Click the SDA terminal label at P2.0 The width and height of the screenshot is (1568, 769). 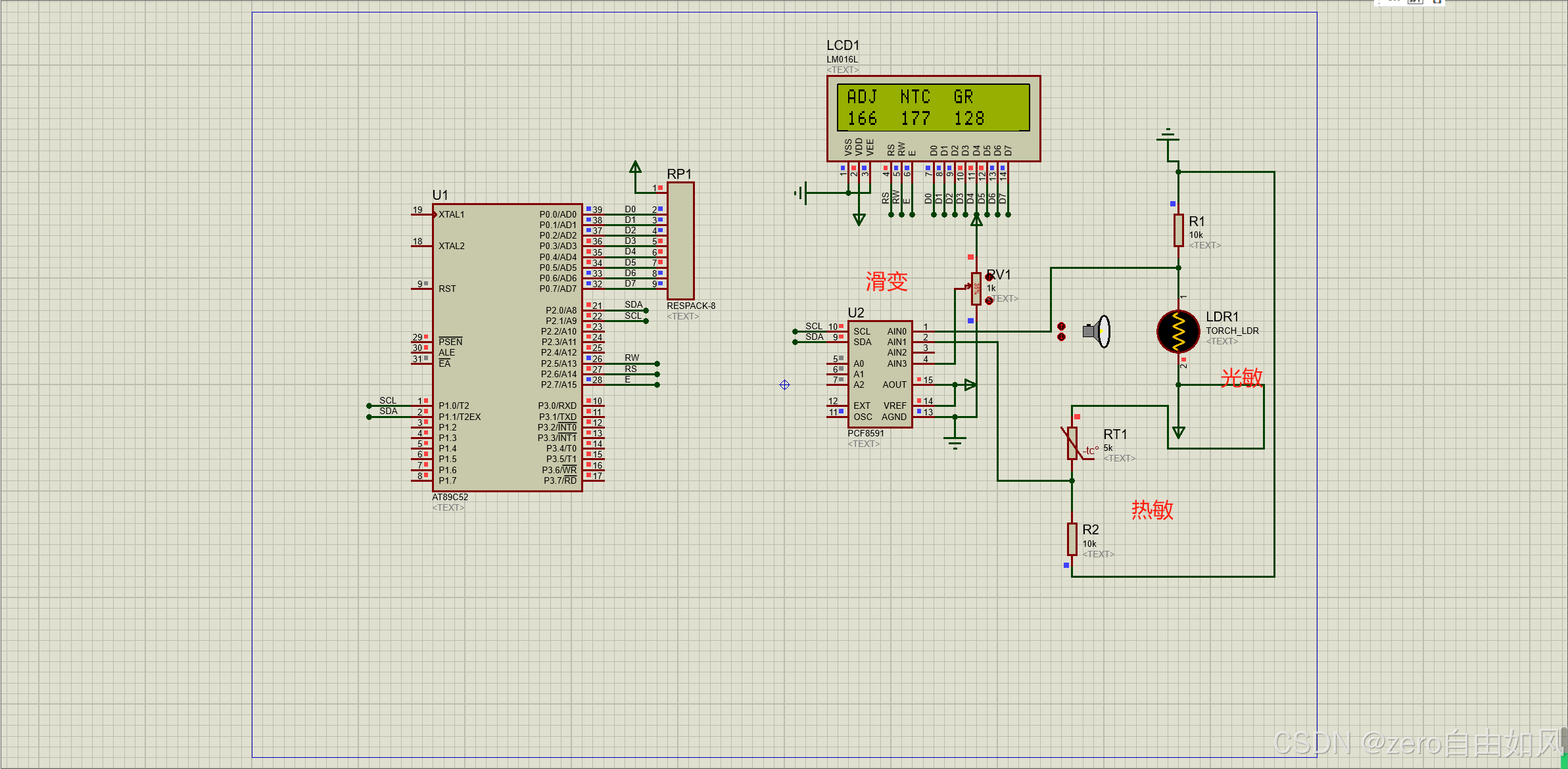point(633,305)
